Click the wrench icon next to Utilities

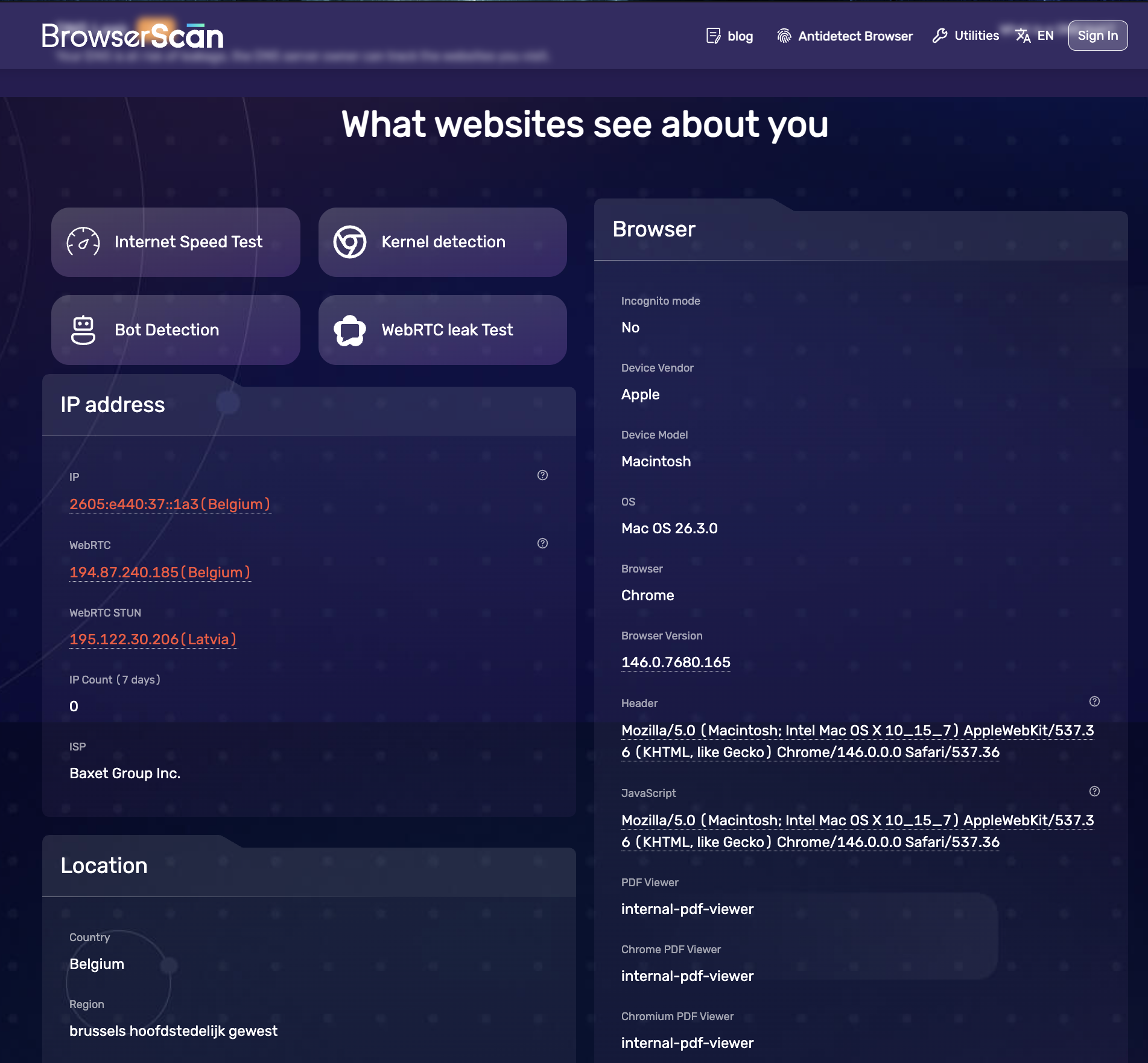pyautogui.click(x=939, y=36)
